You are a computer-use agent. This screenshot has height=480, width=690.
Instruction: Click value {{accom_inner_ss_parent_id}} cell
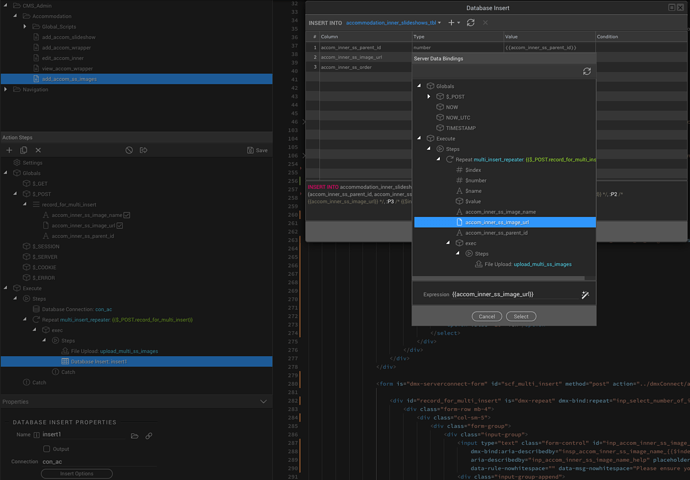point(549,48)
